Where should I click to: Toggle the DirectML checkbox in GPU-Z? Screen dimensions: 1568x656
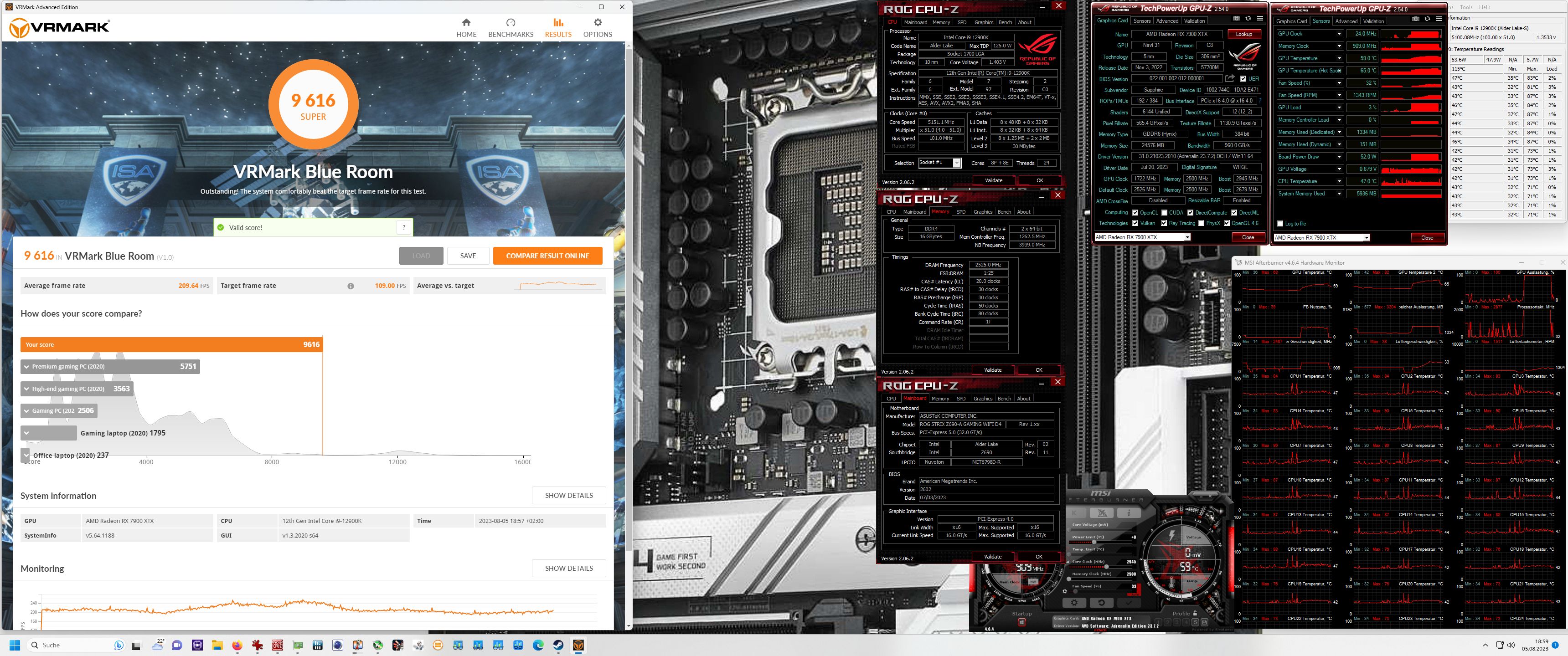click(x=1234, y=212)
